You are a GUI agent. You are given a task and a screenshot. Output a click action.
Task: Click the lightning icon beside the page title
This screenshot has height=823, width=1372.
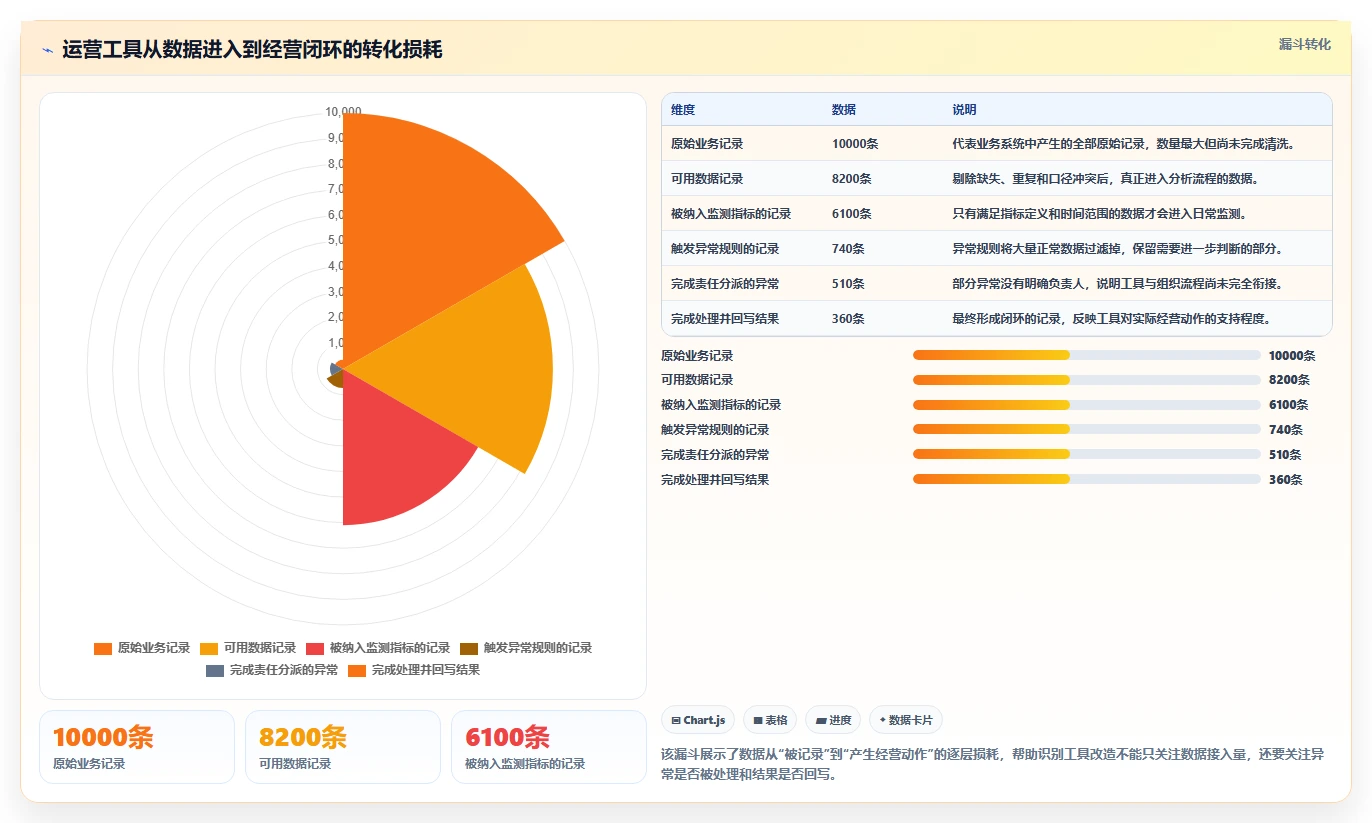pyautogui.click(x=47, y=50)
